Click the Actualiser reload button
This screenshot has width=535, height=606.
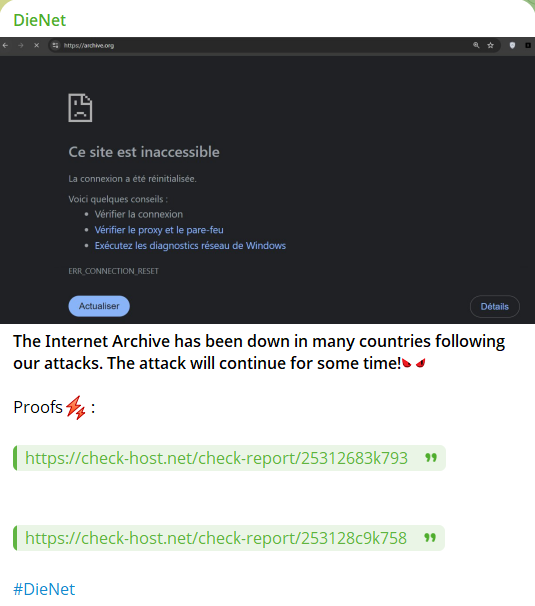pyautogui.click(x=99, y=306)
